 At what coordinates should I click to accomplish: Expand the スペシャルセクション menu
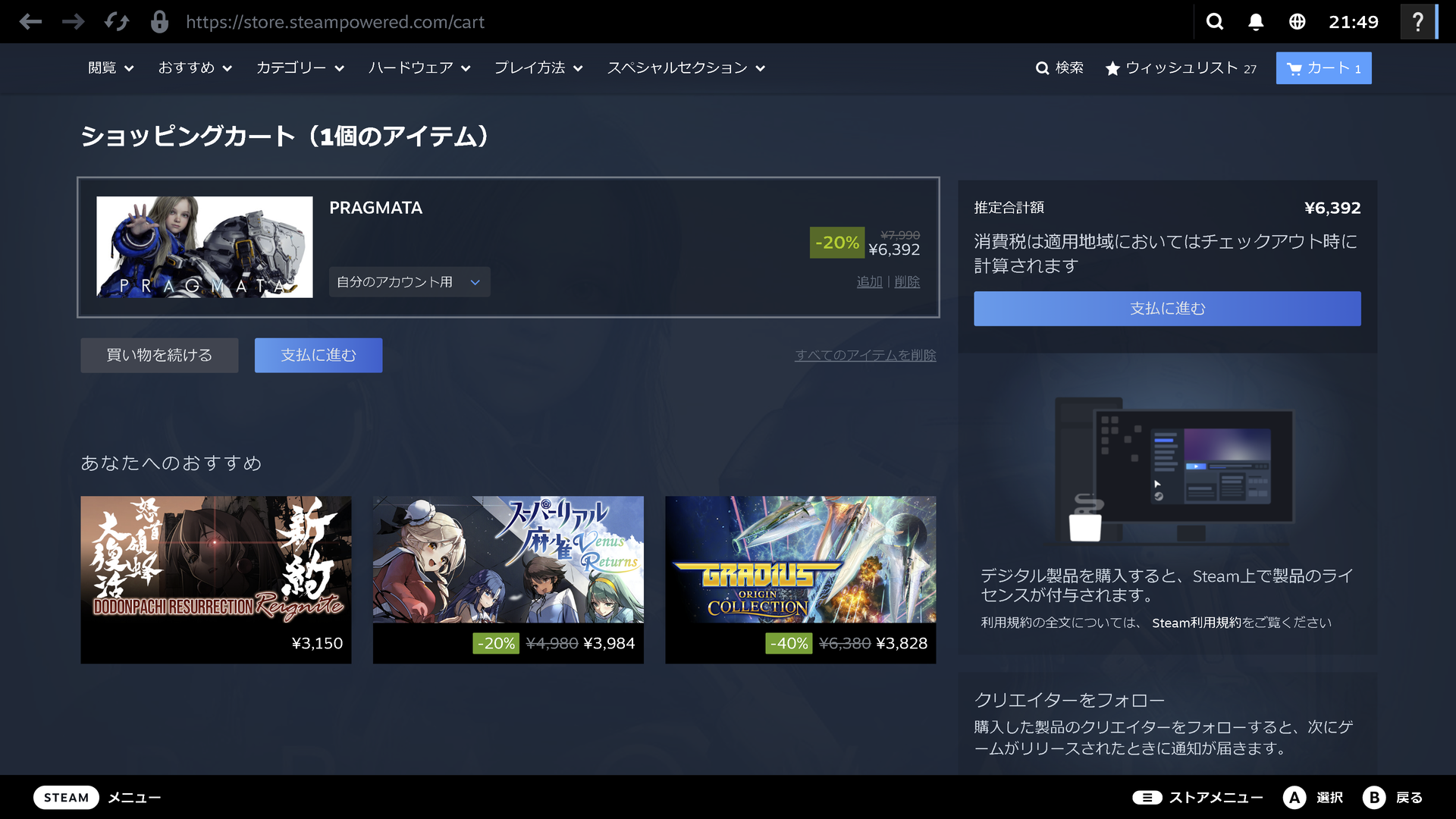click(x=686, y=68)
